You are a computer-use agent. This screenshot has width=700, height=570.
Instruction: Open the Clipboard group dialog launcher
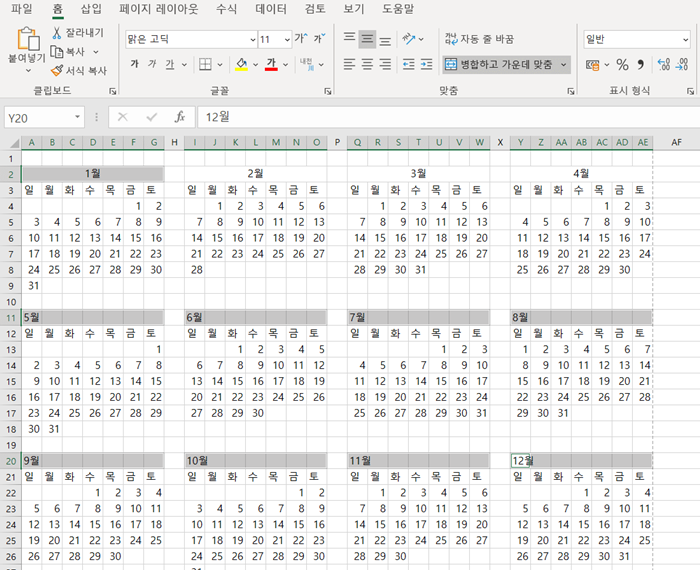[112, 91]
